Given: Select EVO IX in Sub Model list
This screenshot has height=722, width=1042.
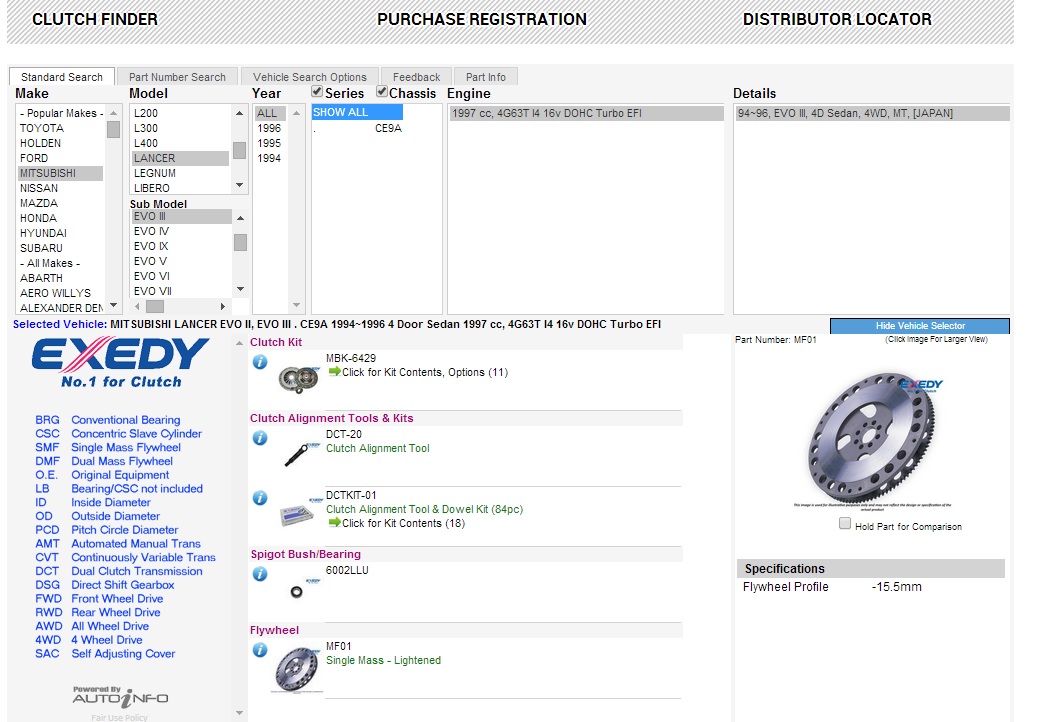Looking at the screenshot, I should pyautogui.click(x=181, y=246).
